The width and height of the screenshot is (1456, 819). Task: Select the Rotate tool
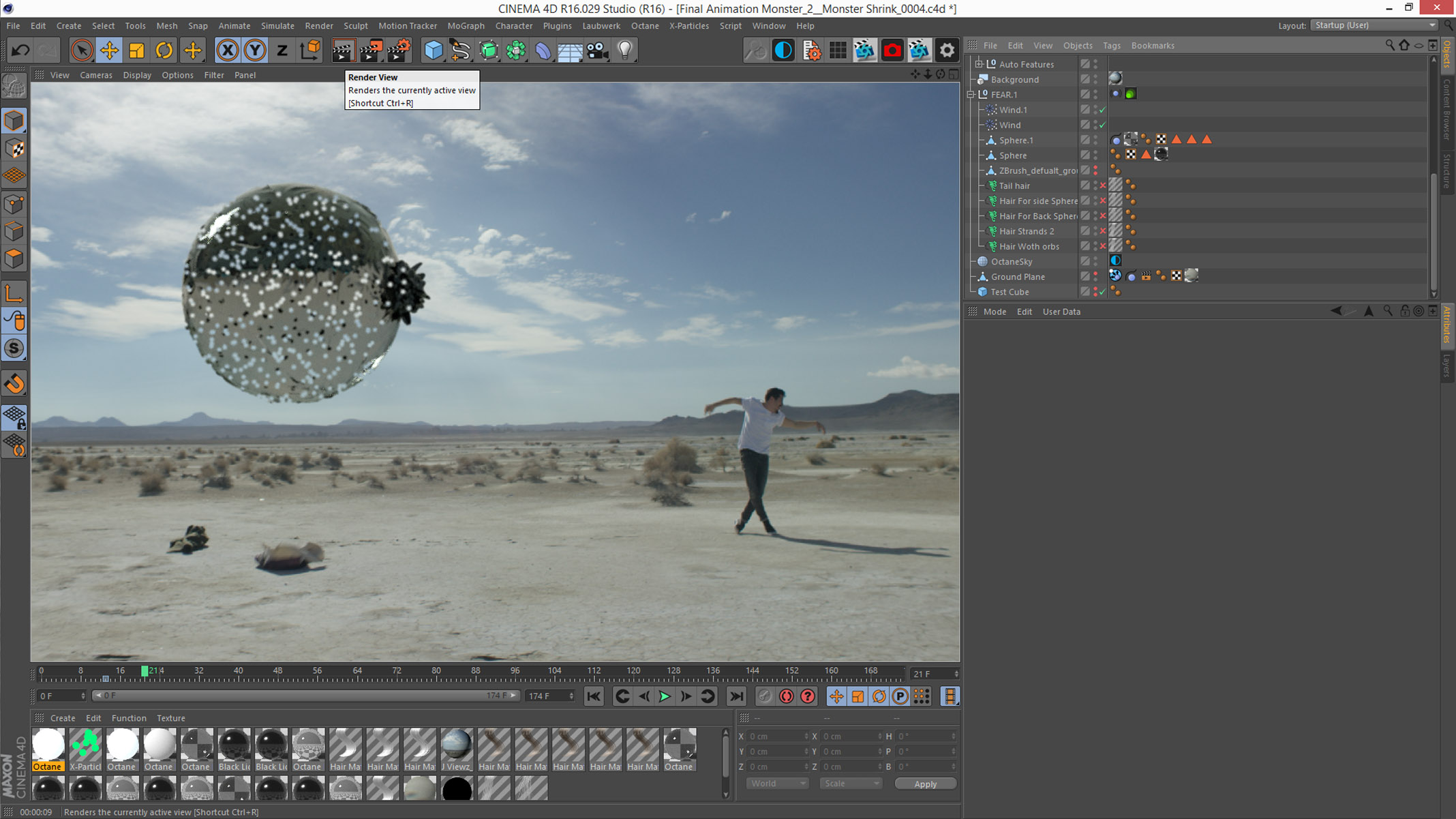coord(164,50)
